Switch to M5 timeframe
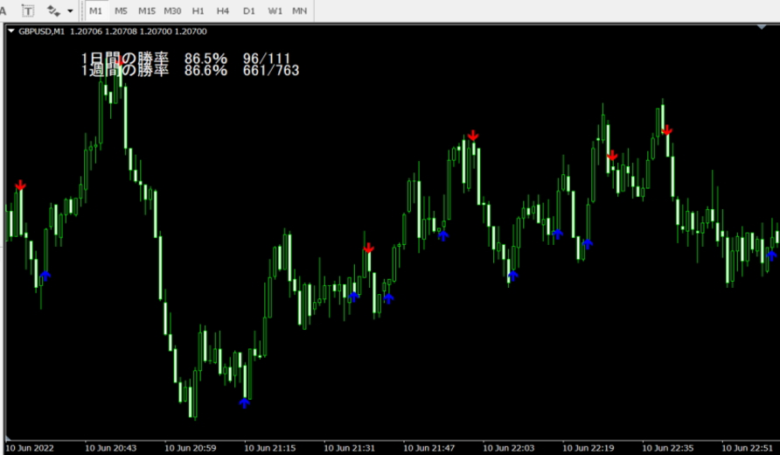780x455 pixels. 121,10
